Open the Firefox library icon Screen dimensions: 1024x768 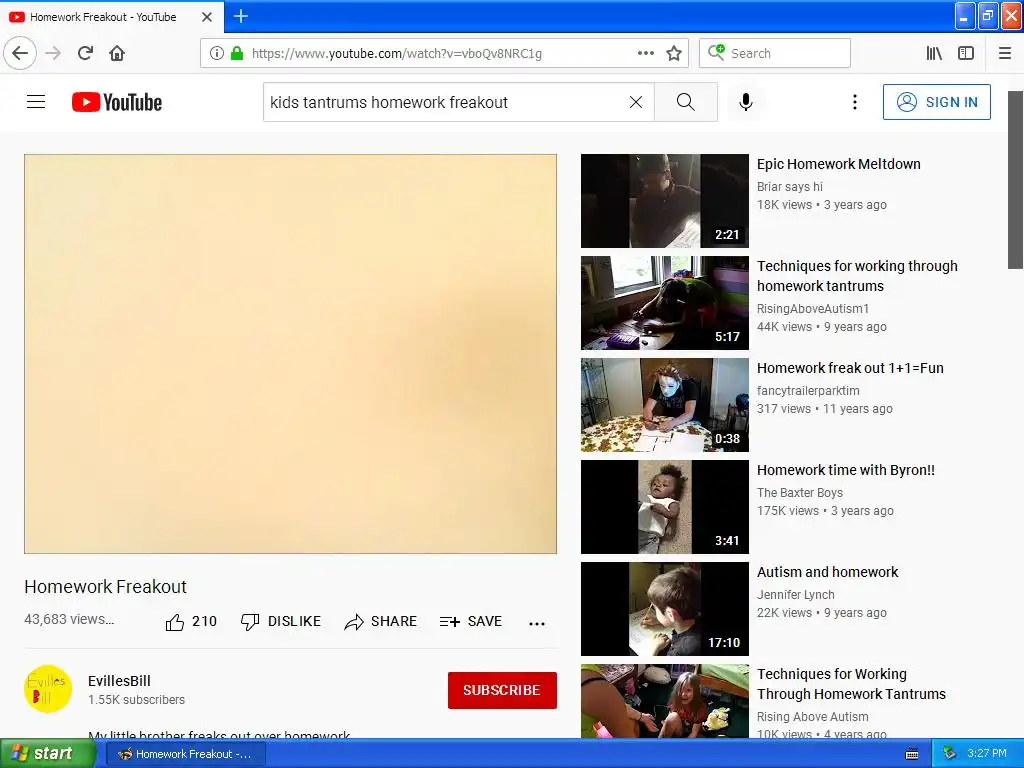point(934,53)
